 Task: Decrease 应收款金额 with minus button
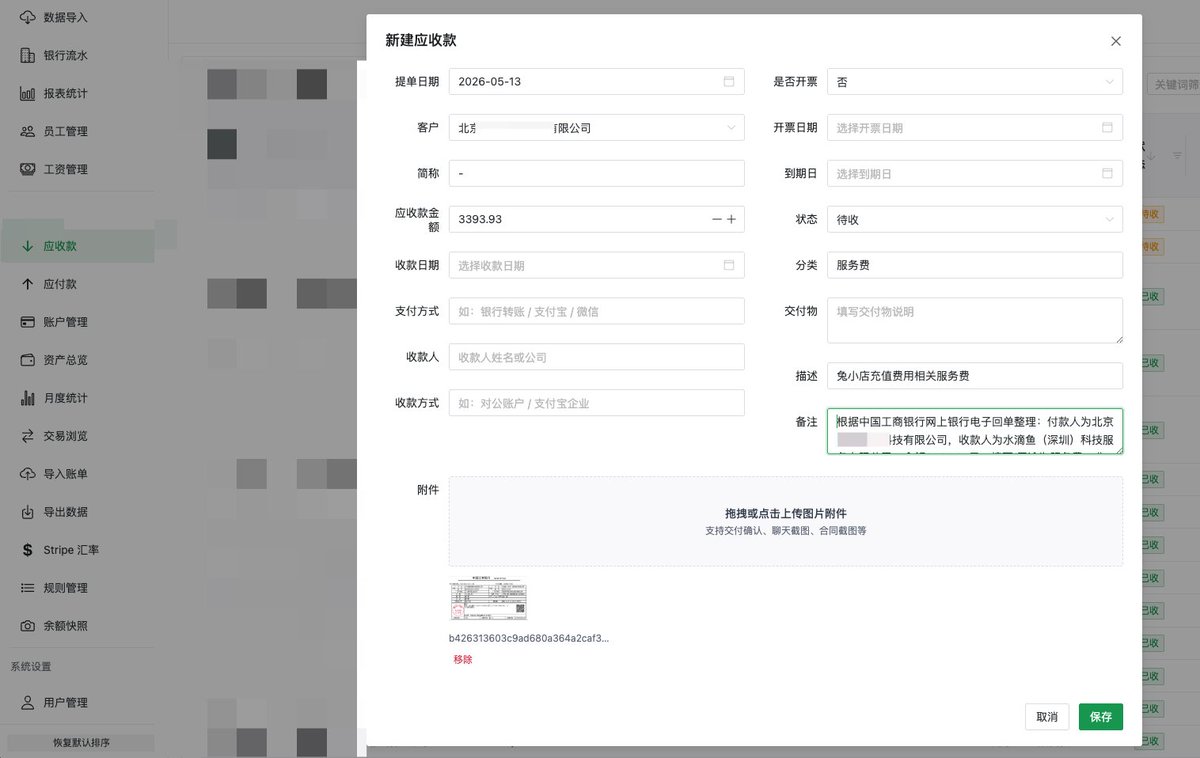pyautogui.click(x=717, y=219)
